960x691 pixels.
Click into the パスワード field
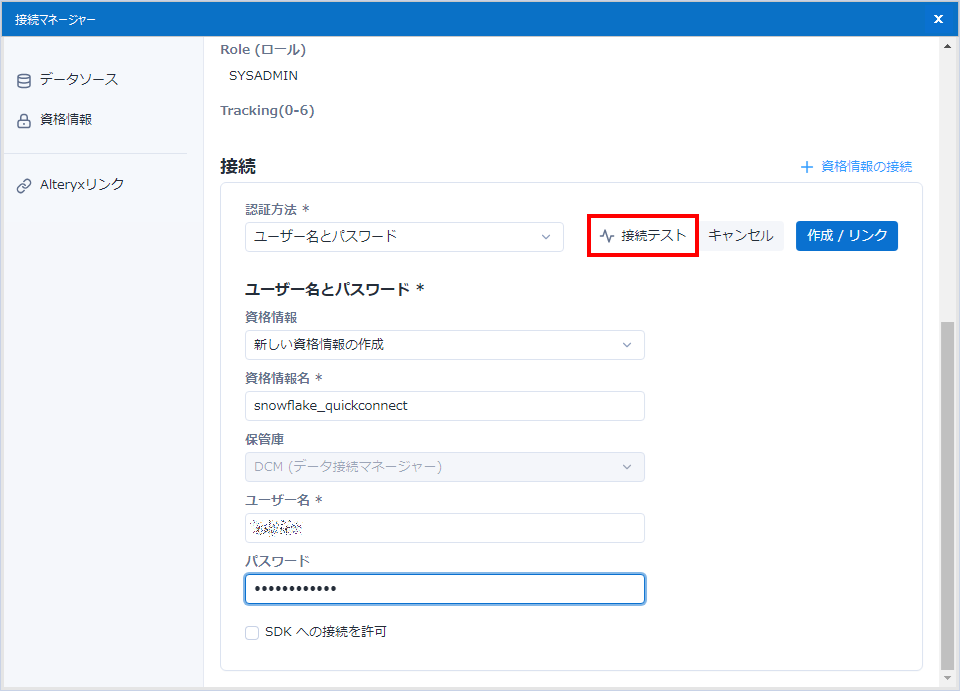click(444, 589)
